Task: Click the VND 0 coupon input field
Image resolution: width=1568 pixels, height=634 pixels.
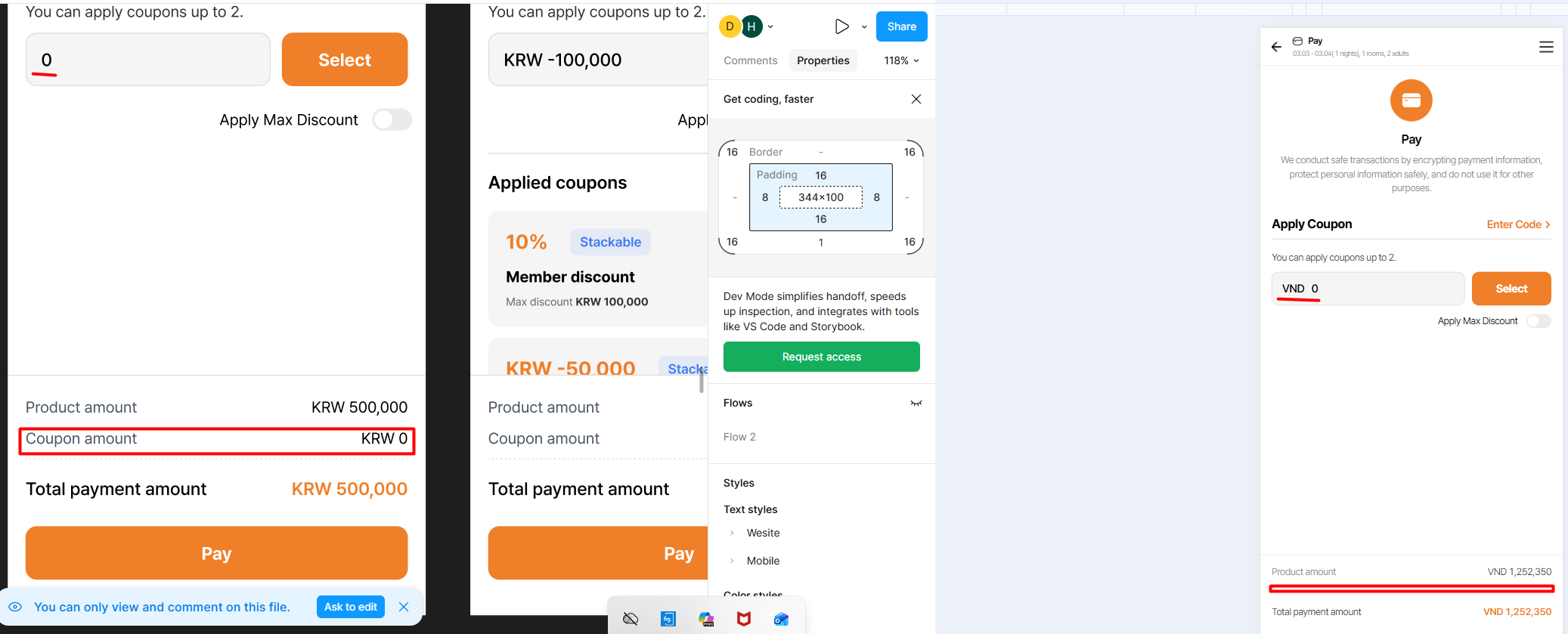Action: point(1367,289)
